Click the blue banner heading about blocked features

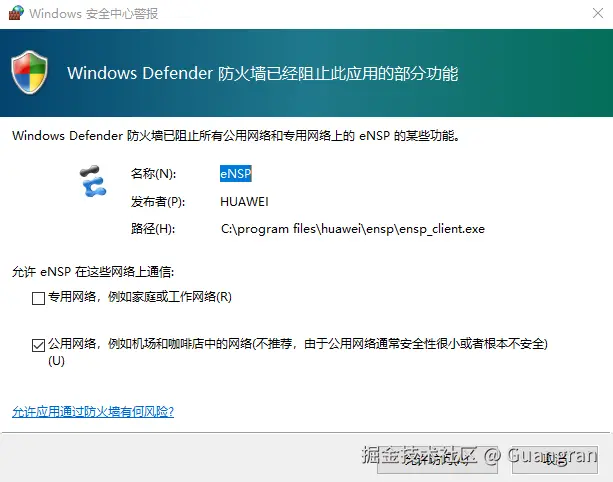(262, 73)
